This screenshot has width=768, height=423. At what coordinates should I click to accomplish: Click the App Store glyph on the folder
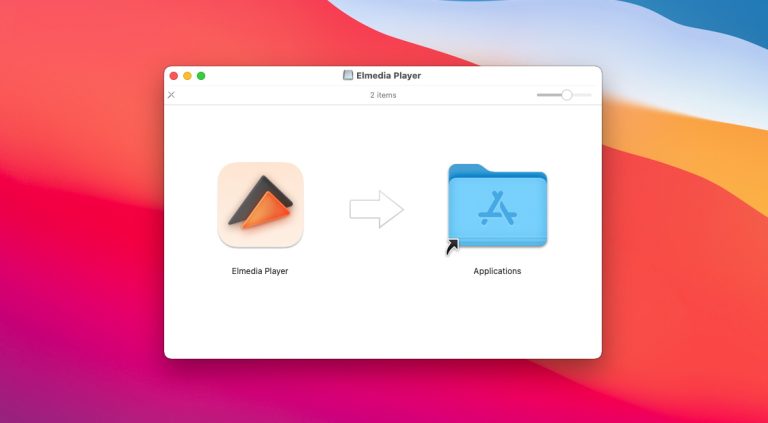[x=497, y=204]
